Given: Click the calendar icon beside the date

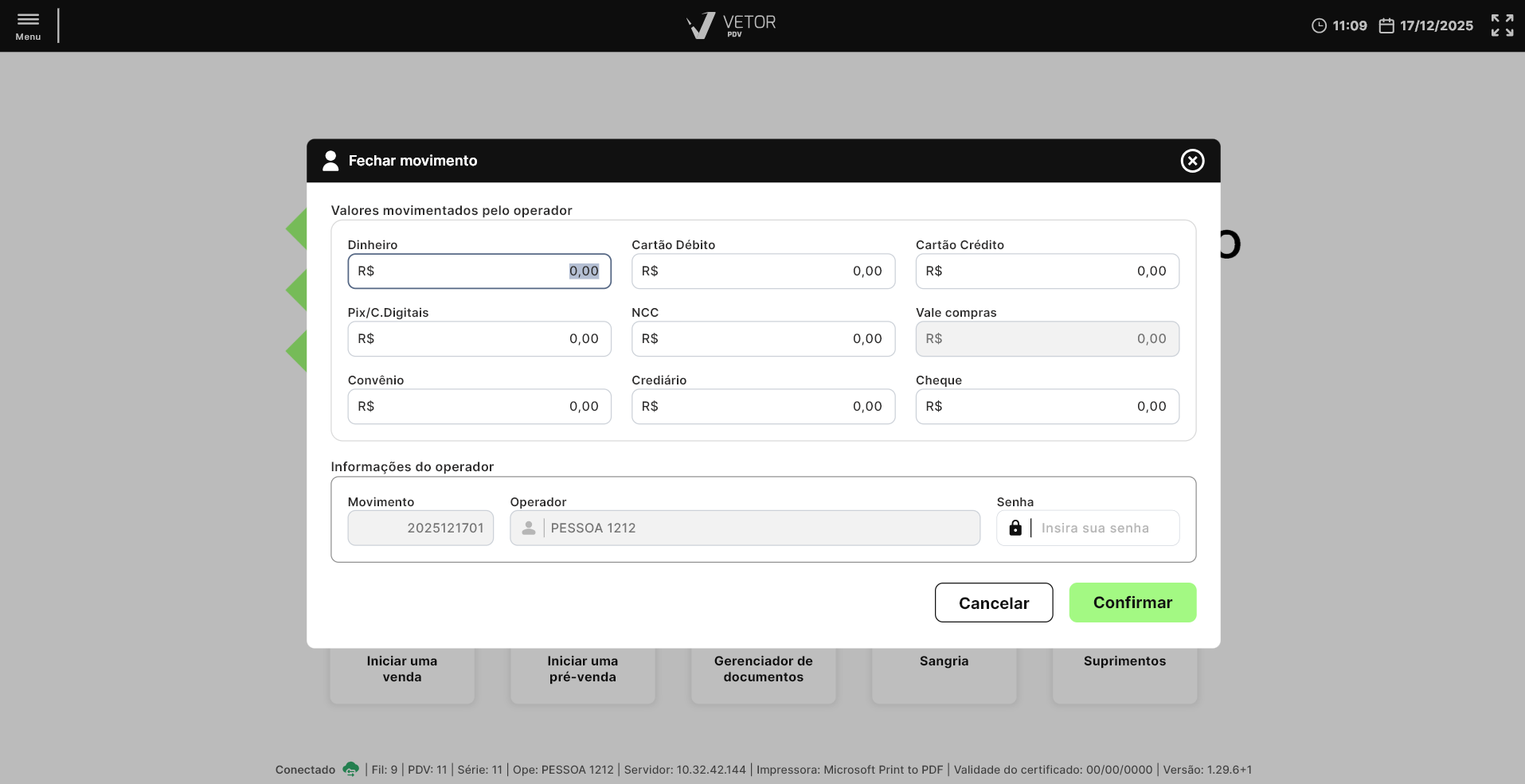Looking at the screenshot, I should point(1386,25).
